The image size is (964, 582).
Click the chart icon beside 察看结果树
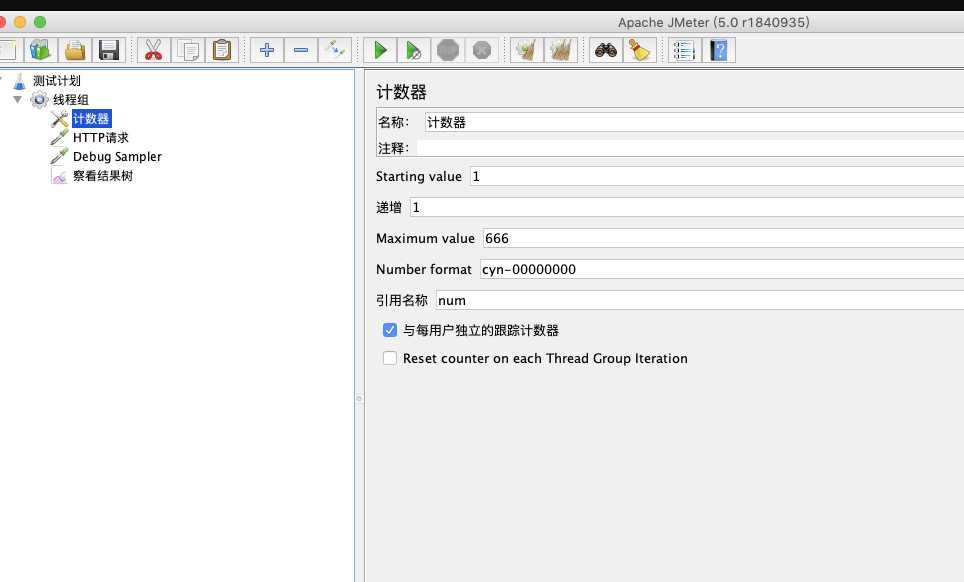point(59,176)
